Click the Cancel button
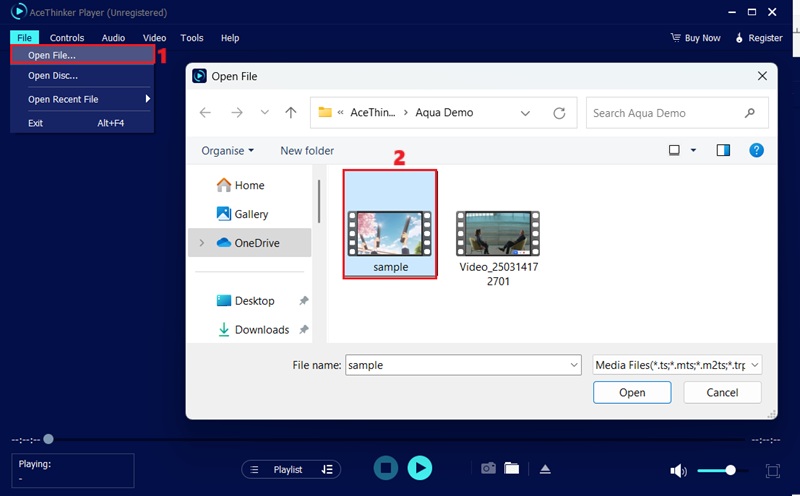This screenshot has height=496, width=800. coord(722,392)
